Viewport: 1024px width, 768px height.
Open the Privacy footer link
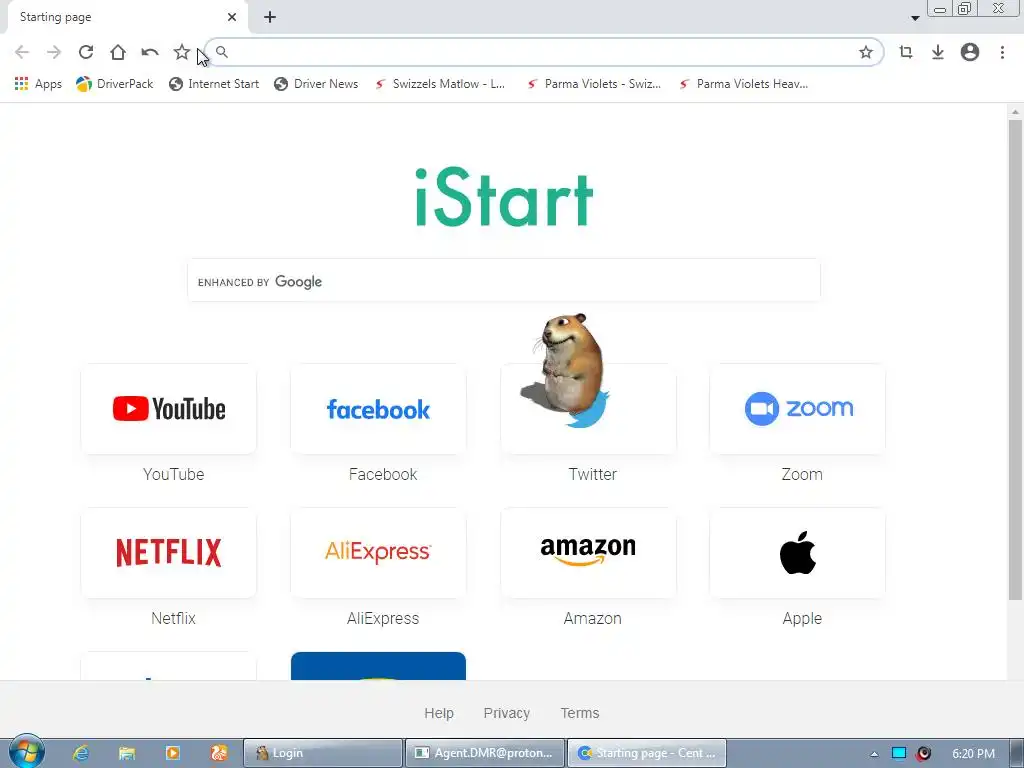point(507,713)
